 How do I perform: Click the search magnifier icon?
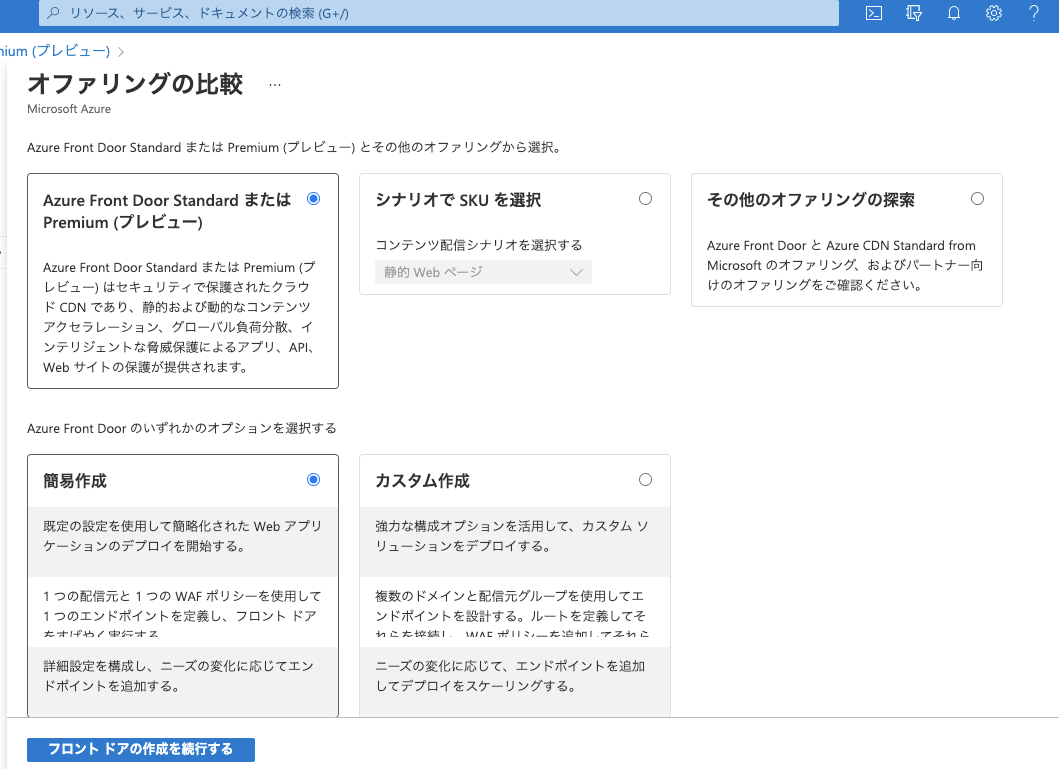click(55, 12)
